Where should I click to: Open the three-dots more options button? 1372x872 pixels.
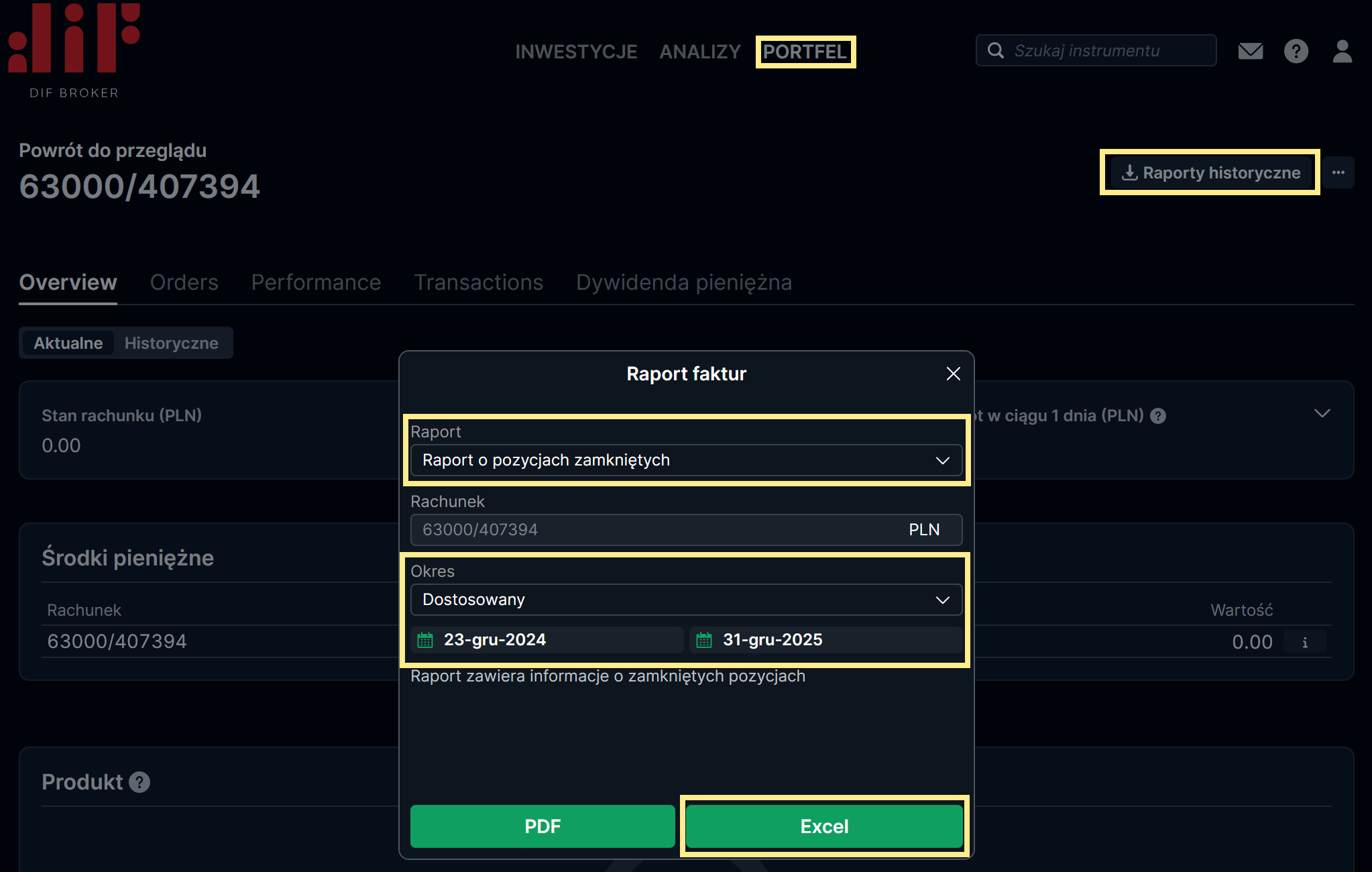pos(1338,172)
